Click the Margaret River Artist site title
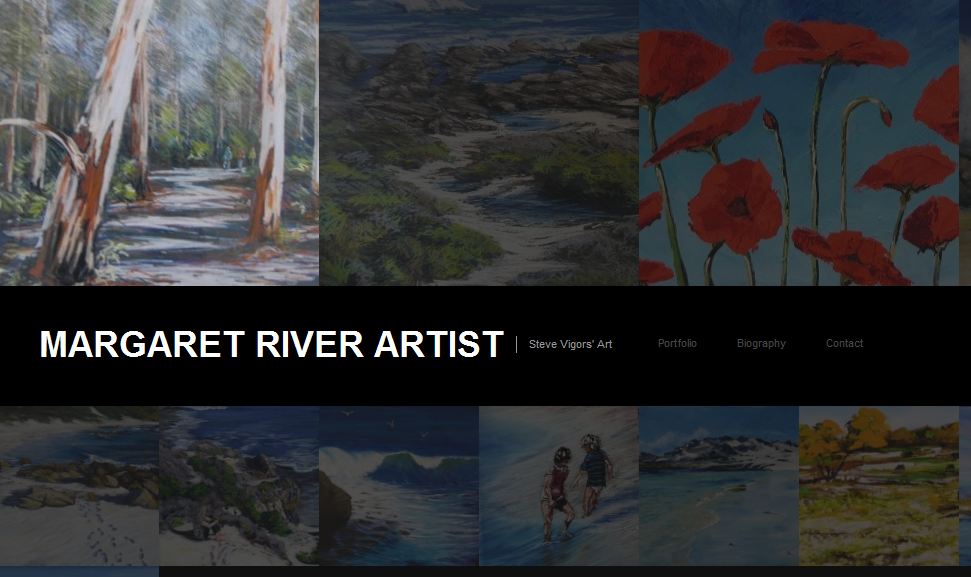The image size is (971, 577). point(271,344)
